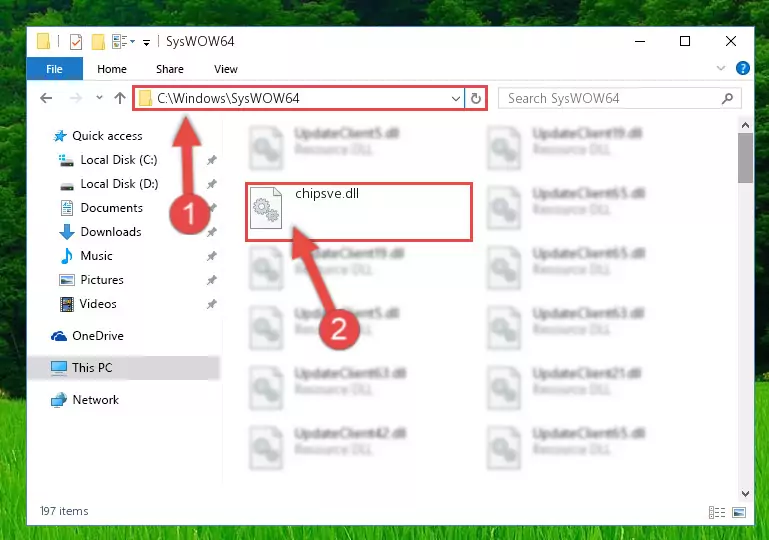Open the Home ribbon tab
This screenshot has height=540, width=769.
click(x=112, y=69)
